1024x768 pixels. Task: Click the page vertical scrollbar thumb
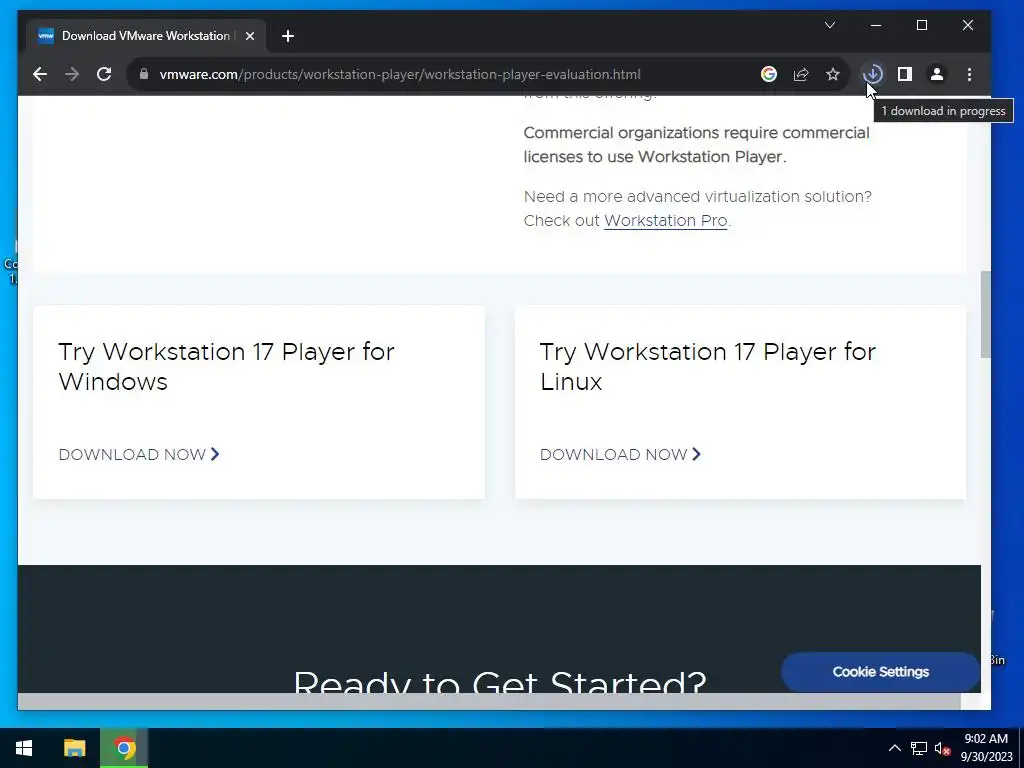pyautogui.click(x=985, y=315)
